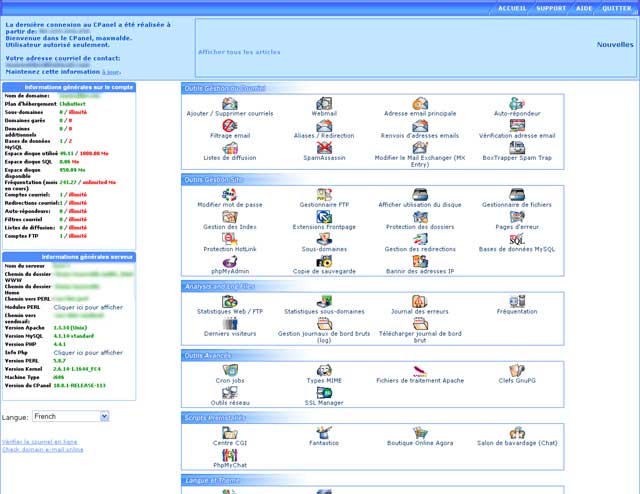The width and height of the screenshot is (640, 494).
Task: Click the 'Scripts Préinstallés' section header
Action: (215, 418)
